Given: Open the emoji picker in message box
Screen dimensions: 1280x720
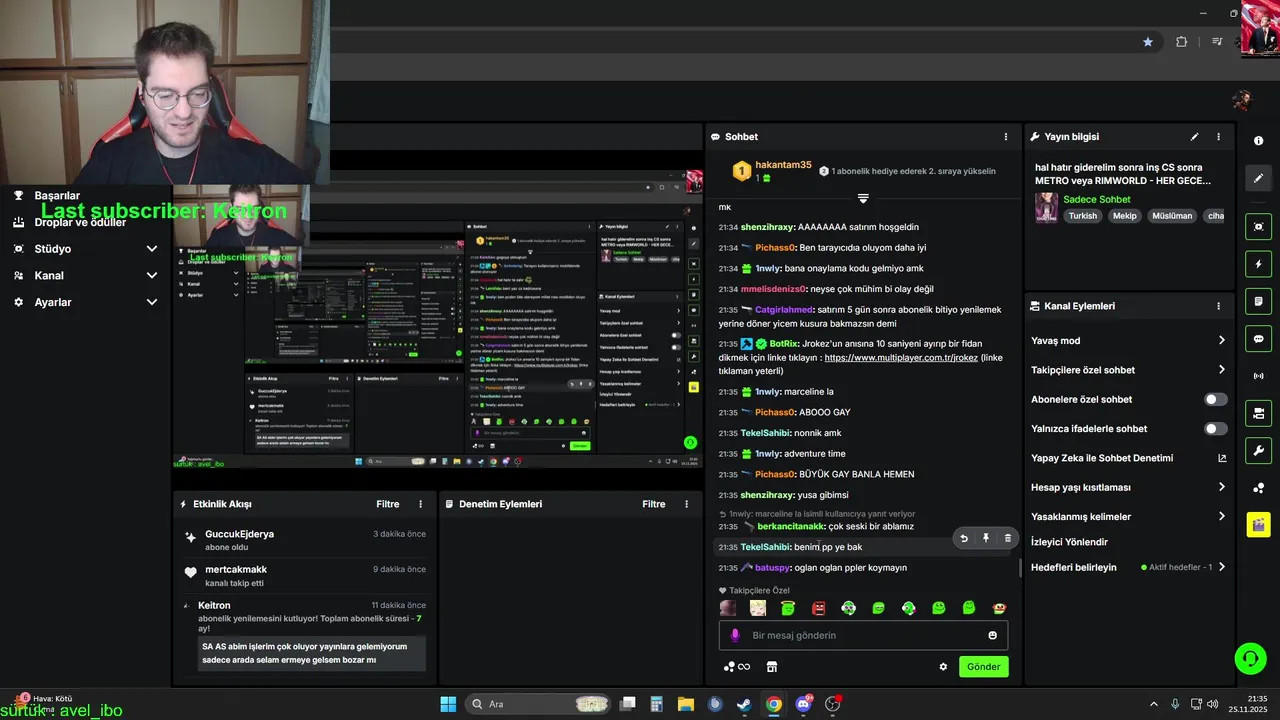Looking at the screenshot, I should 992,635.
